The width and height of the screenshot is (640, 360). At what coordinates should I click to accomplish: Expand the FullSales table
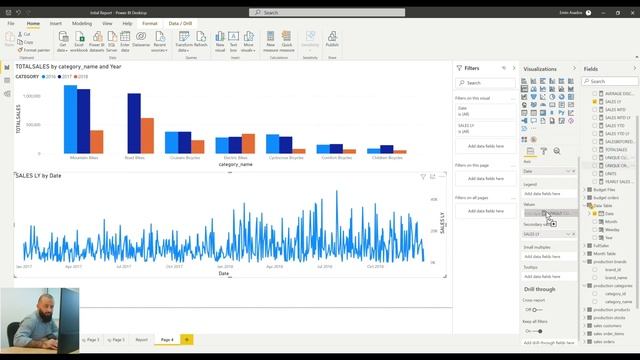tap(584, 246)
